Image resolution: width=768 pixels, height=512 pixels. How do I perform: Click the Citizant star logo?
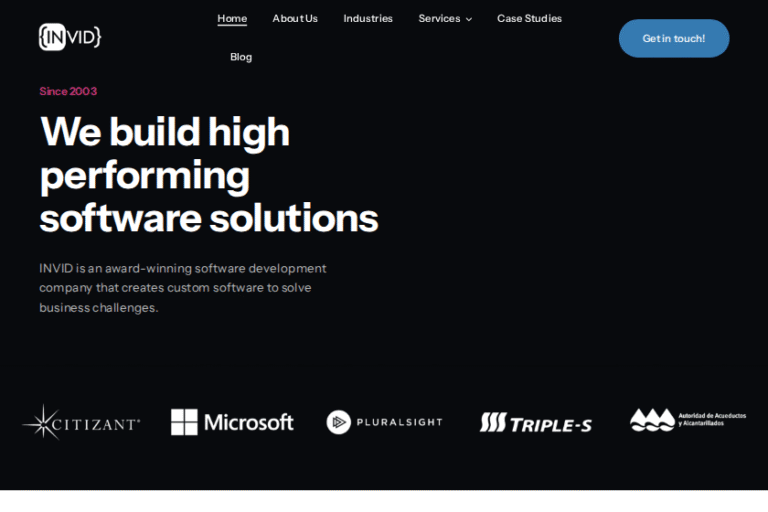(43, 422)
